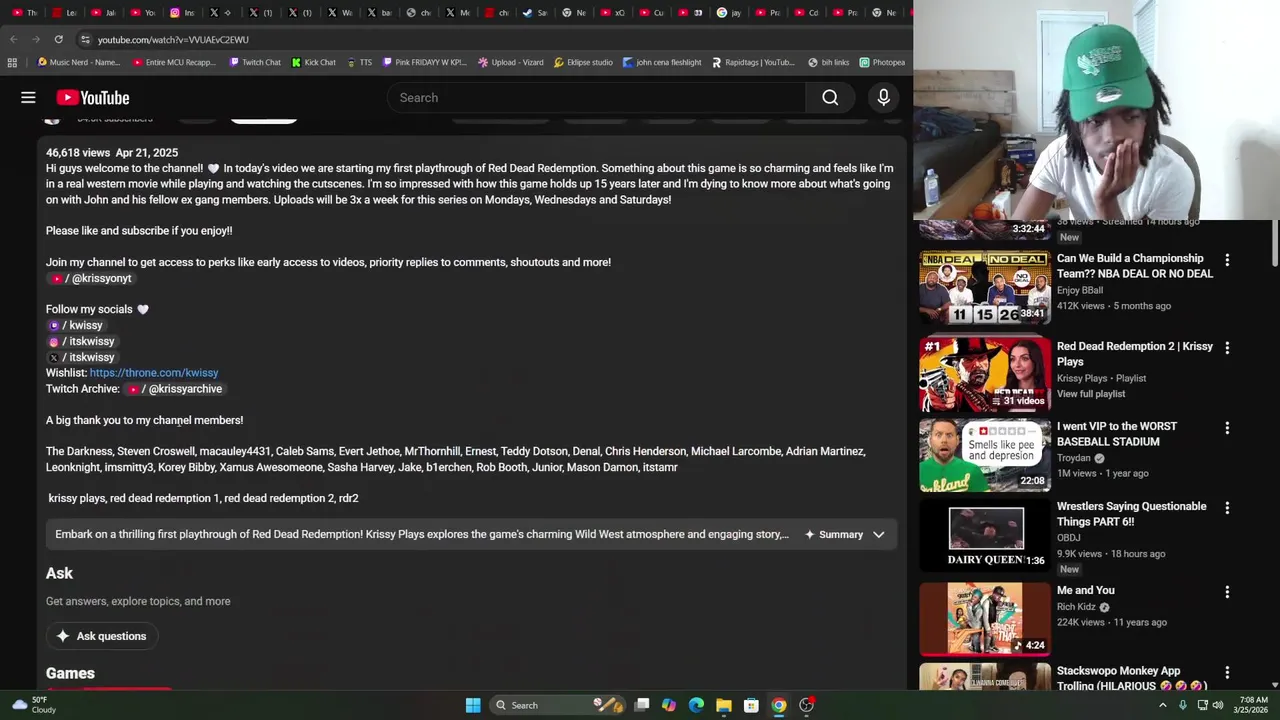Open the Instagram itskwissy social link
1280x720 pixels.
click(x=82, y=341)
